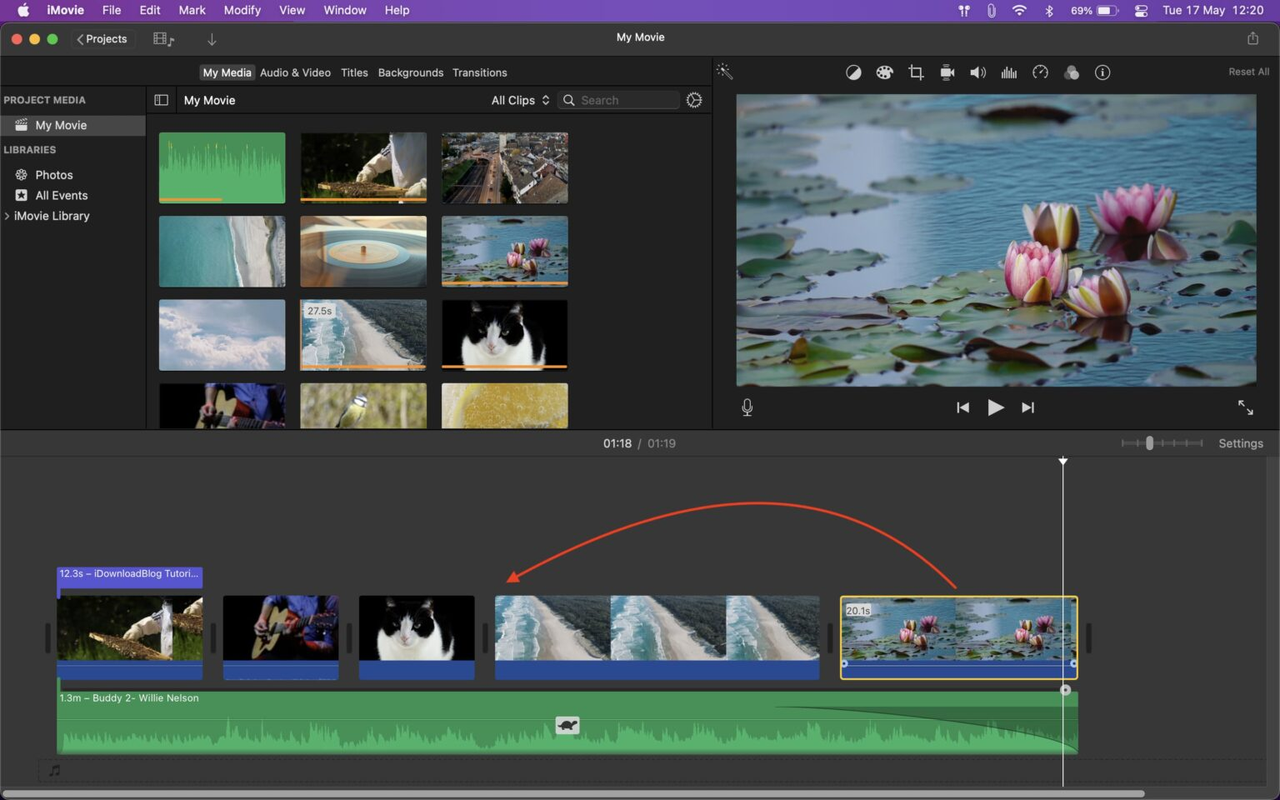
Task: Open the Volume controls
Action: tap(978, 72)
